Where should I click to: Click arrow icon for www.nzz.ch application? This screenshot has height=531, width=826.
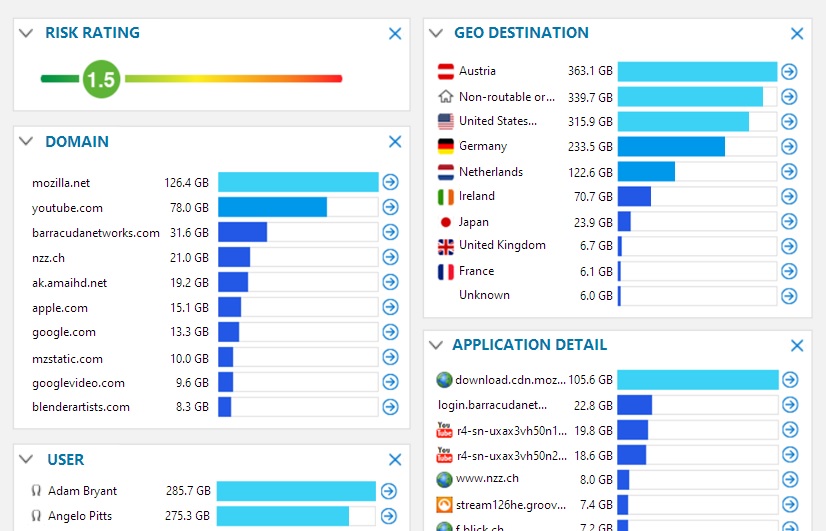790,480
